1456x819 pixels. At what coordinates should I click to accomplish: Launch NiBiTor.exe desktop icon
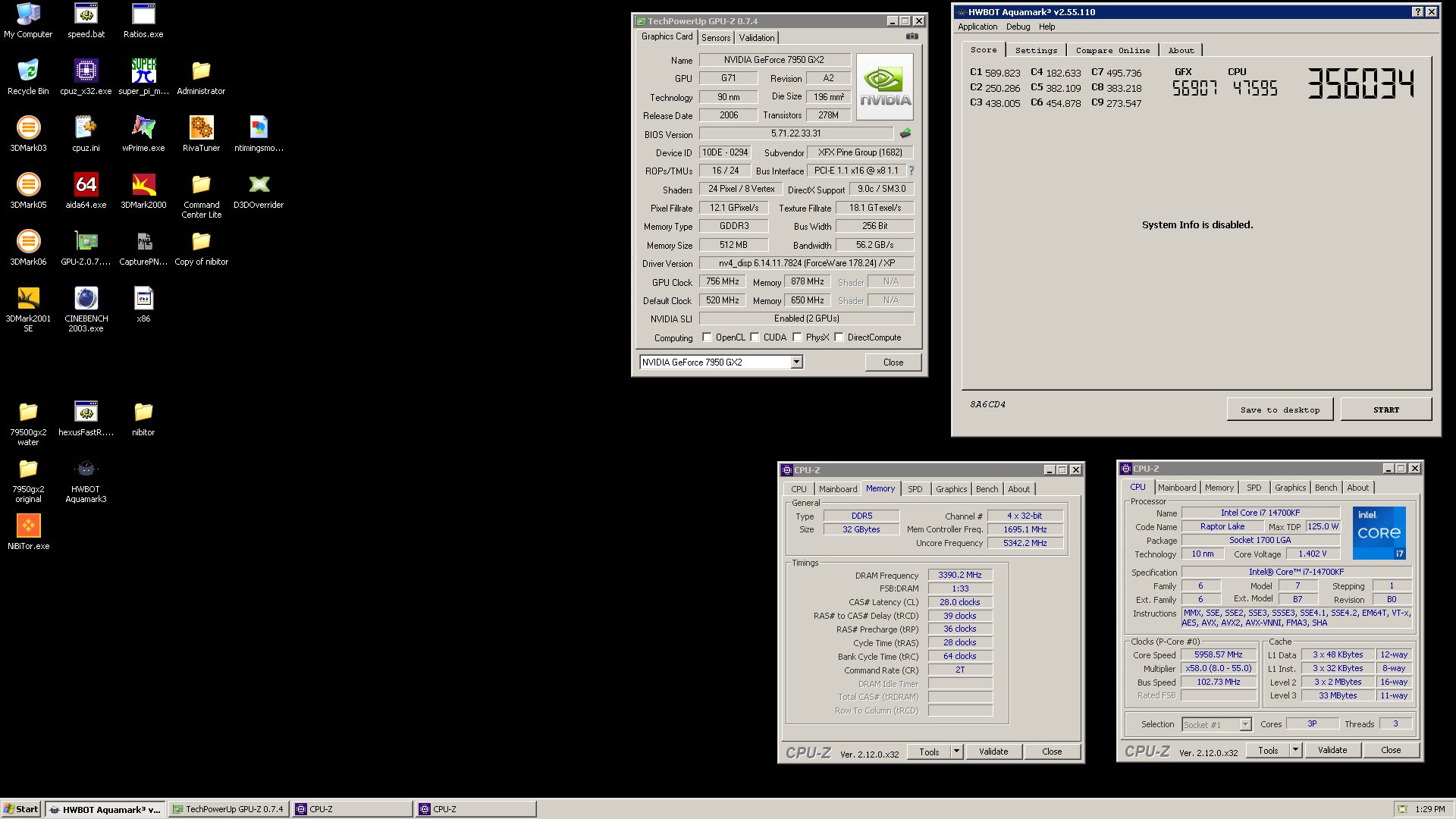(28, 532)
